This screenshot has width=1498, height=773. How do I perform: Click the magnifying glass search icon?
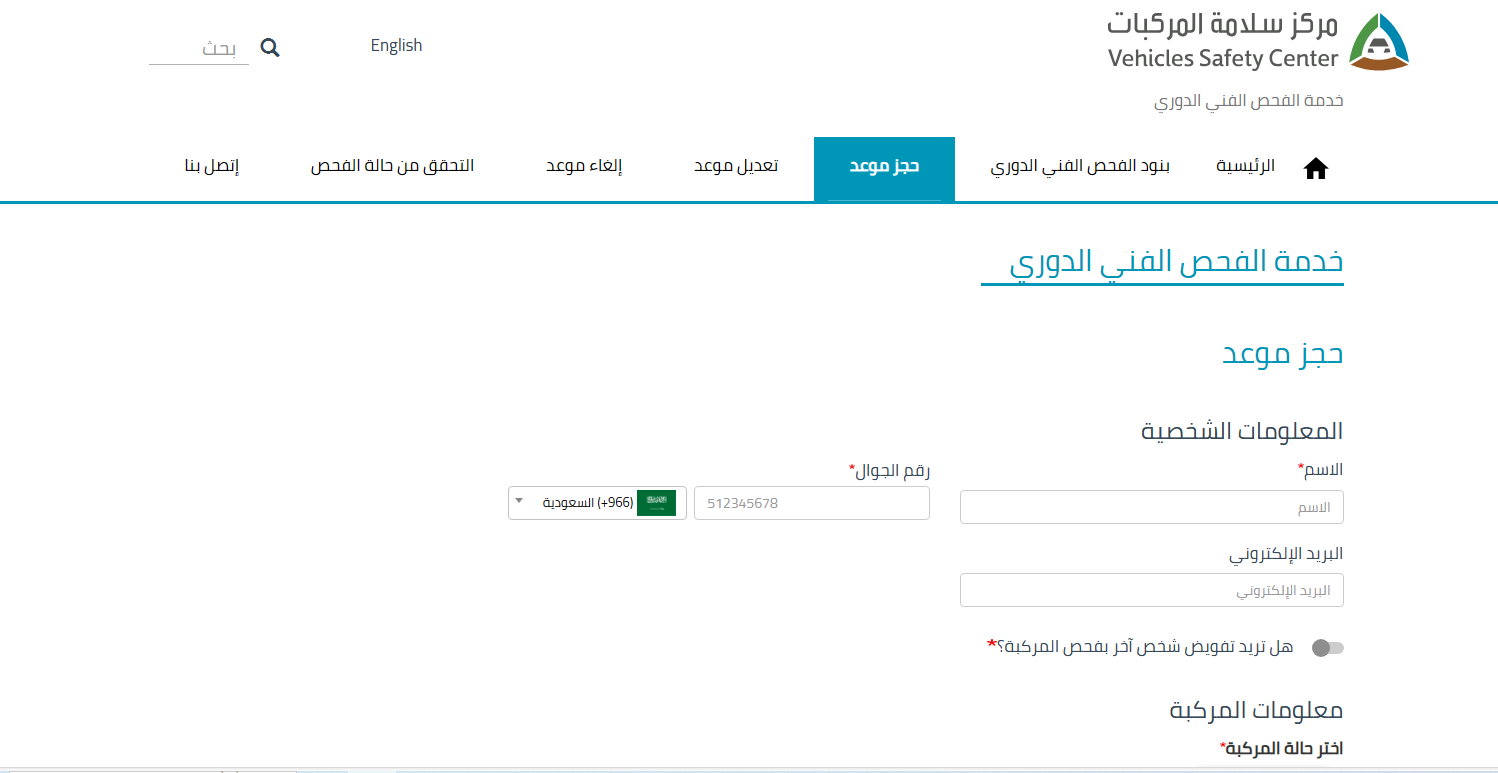[x=270, y=47]
